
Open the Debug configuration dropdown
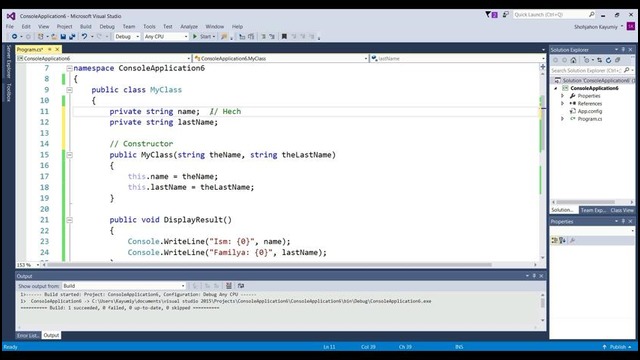127,36
